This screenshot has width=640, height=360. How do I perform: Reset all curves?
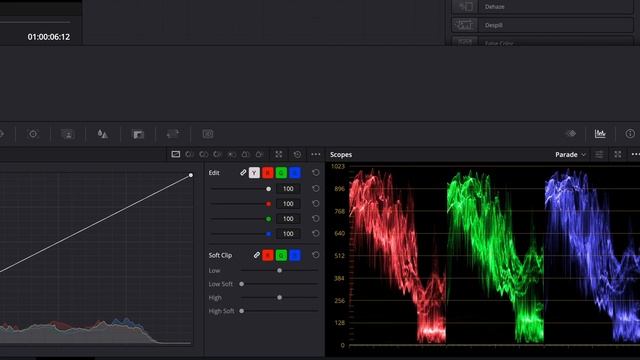pos(298,154)
